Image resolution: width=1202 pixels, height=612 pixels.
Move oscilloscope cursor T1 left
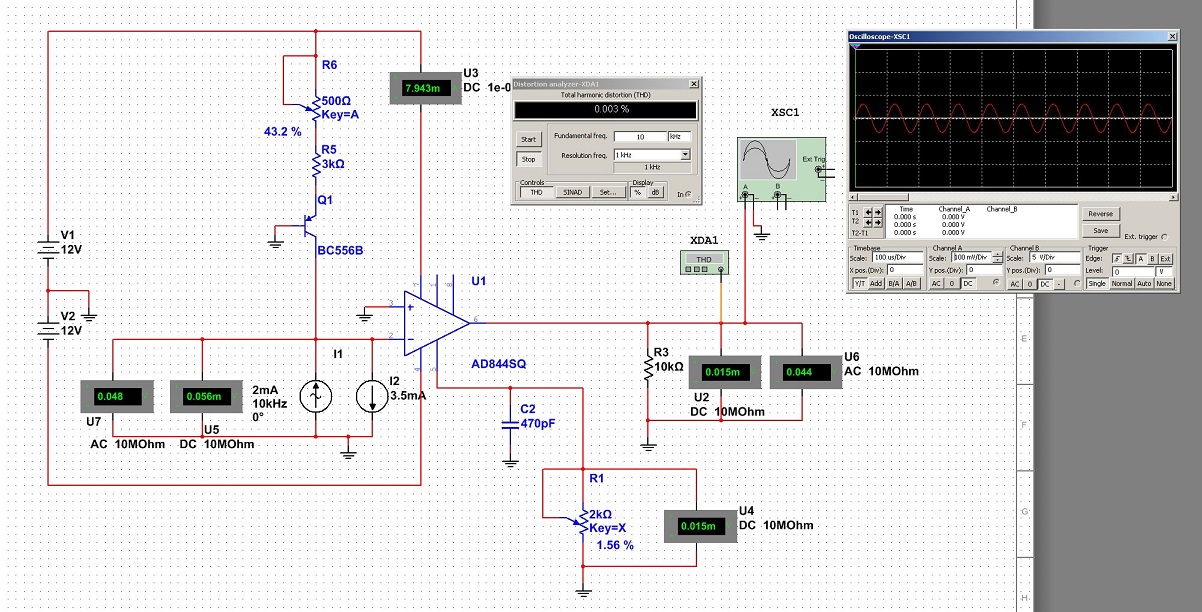click(x=868, y=212)
